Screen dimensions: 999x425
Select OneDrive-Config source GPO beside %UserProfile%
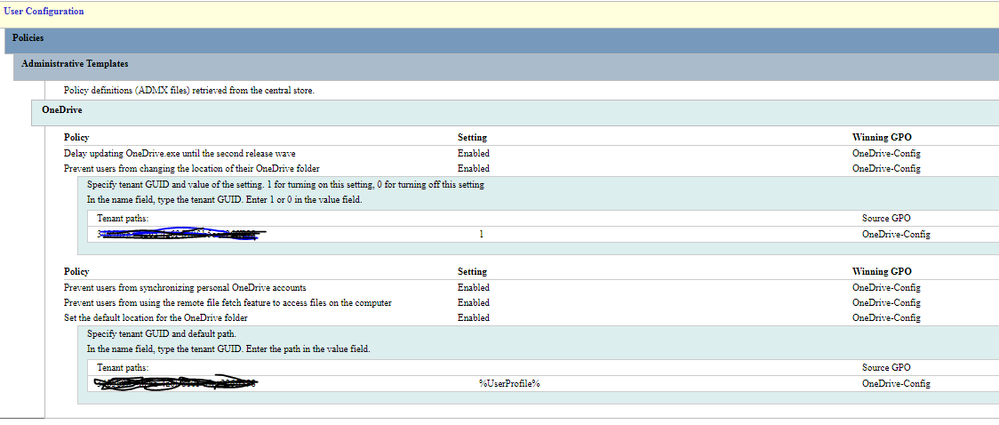(x=896, y=384)
